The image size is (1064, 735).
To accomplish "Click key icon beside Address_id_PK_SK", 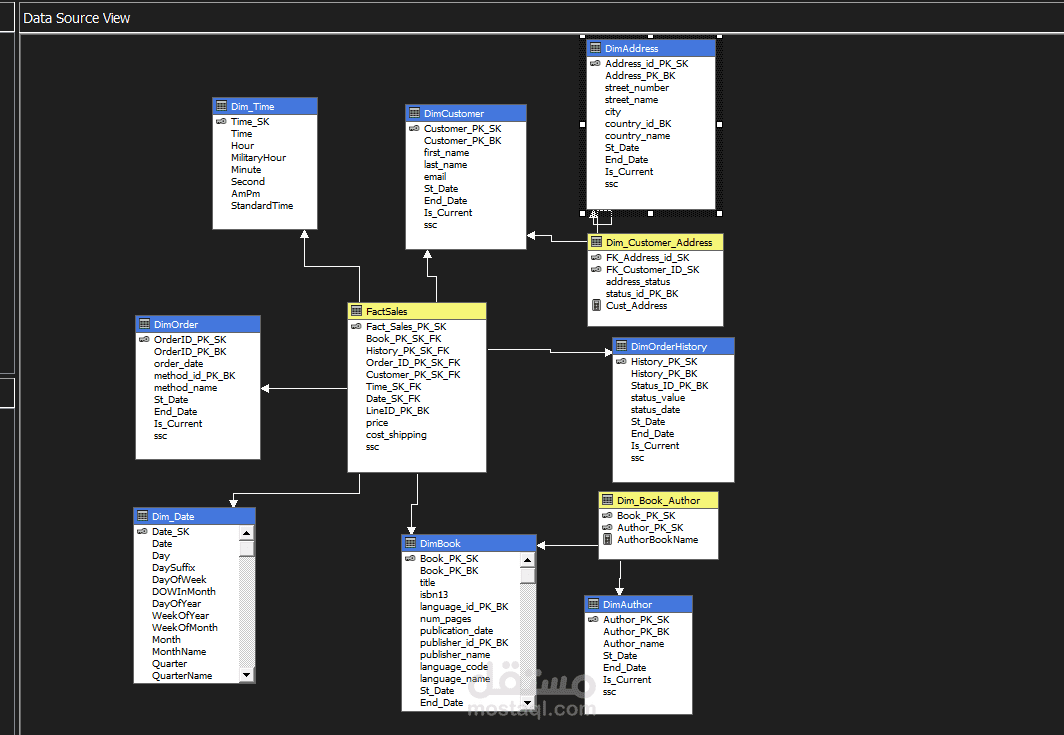I will coord(595,63).
